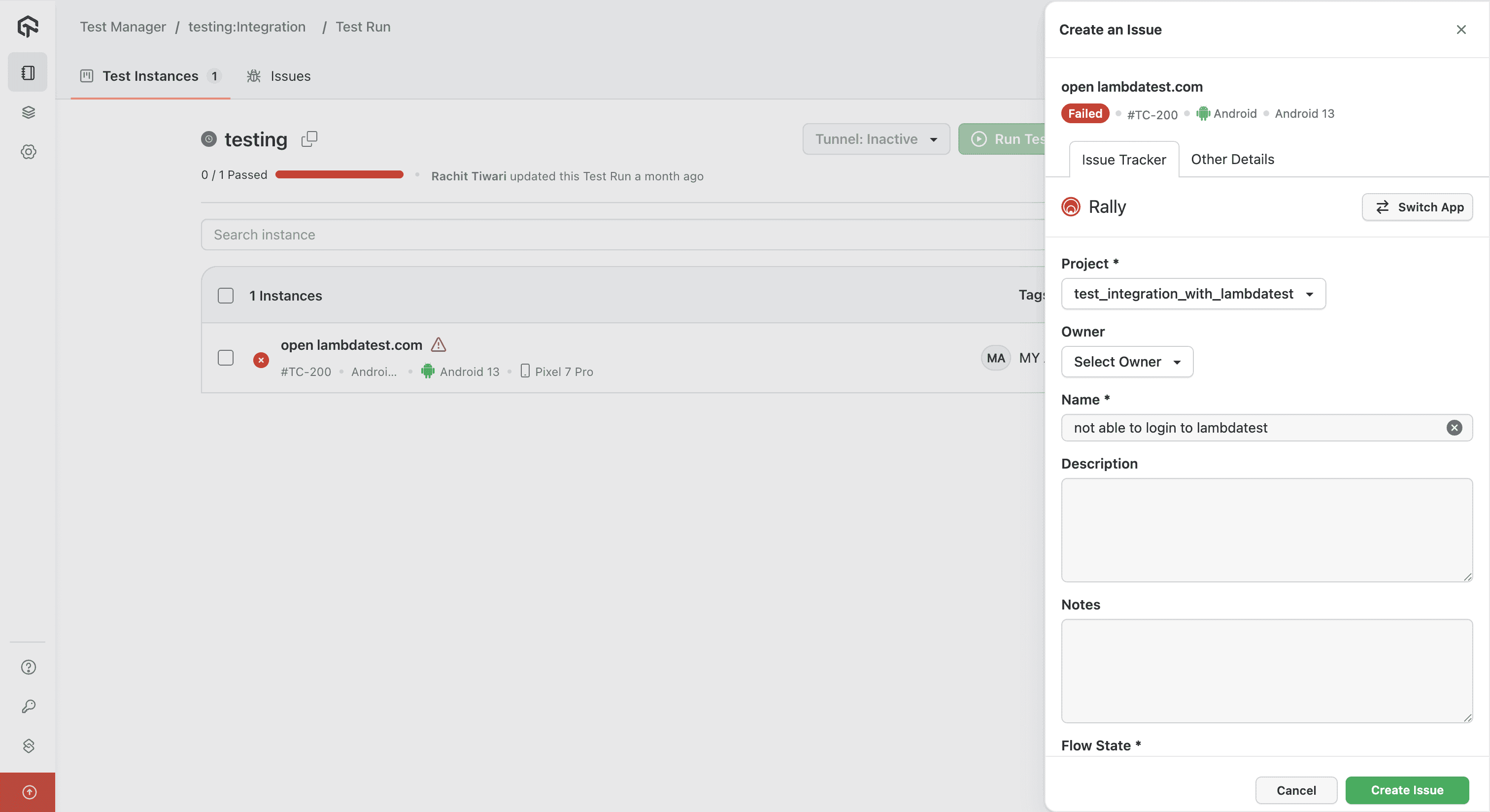
Task: Clear the Name field with X icon
Action: (x=1454, y=427)
